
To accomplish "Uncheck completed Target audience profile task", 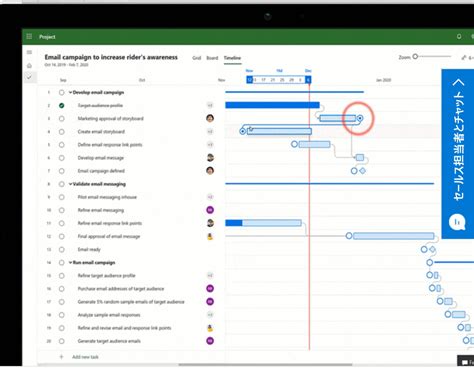I will click(61, 106).
